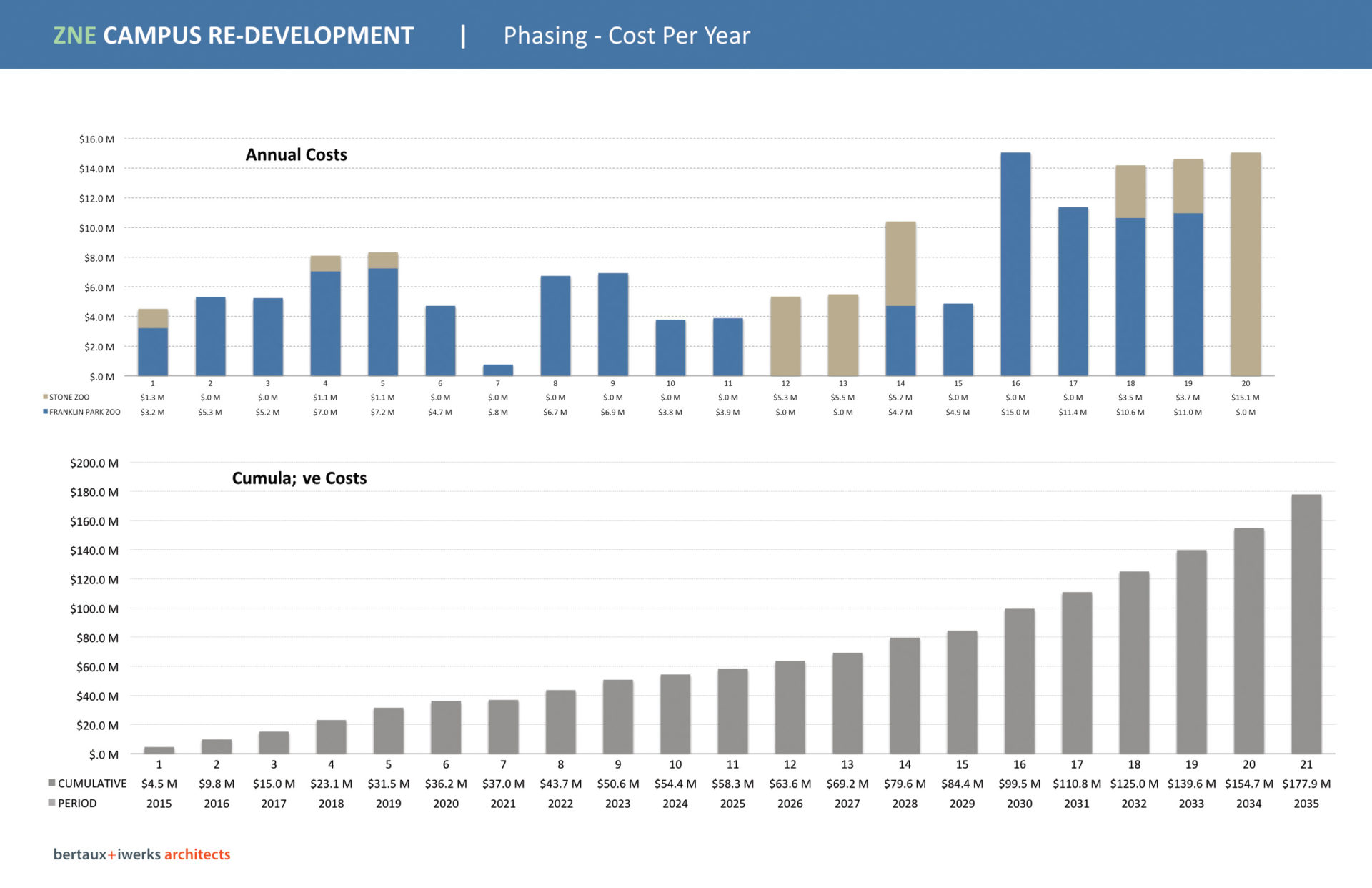Click the Annual Costs chart title
Viewport: 1372px width, 888px height.
tap(297, 154)
